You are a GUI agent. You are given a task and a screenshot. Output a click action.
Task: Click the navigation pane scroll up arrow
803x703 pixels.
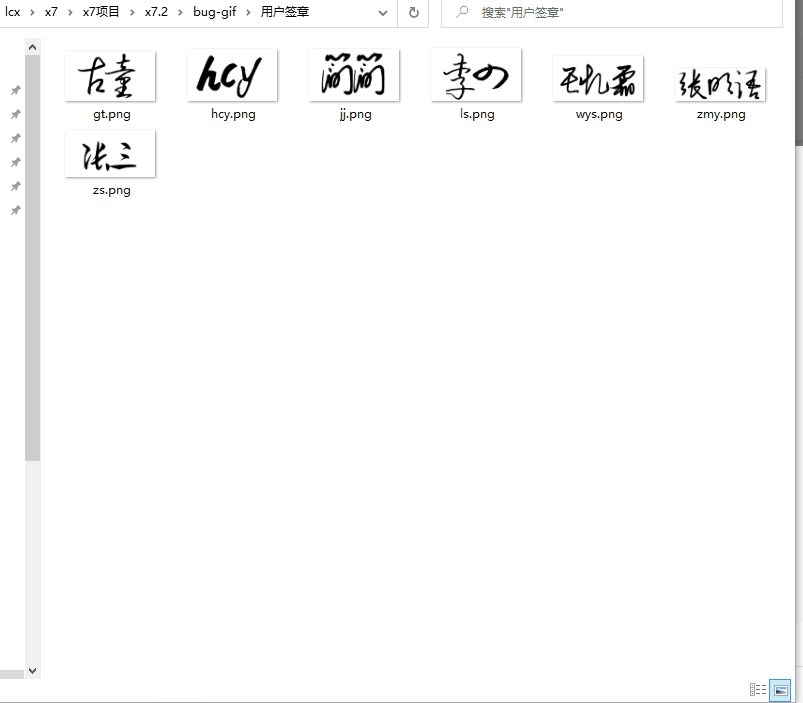(32, 48)
